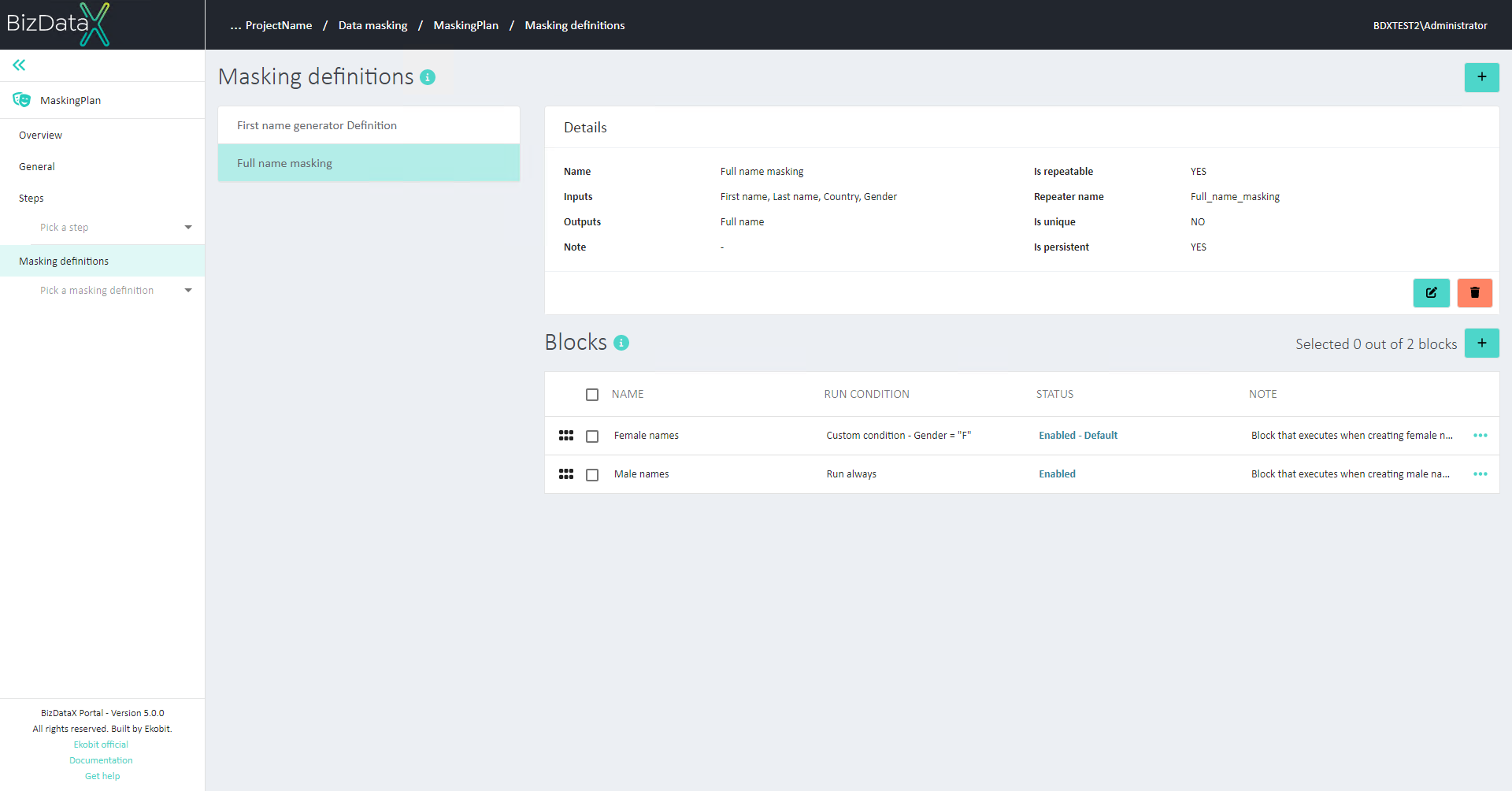Click the MaskingPlan mask icon
The image size is (1512, 791).
[21, 100]
